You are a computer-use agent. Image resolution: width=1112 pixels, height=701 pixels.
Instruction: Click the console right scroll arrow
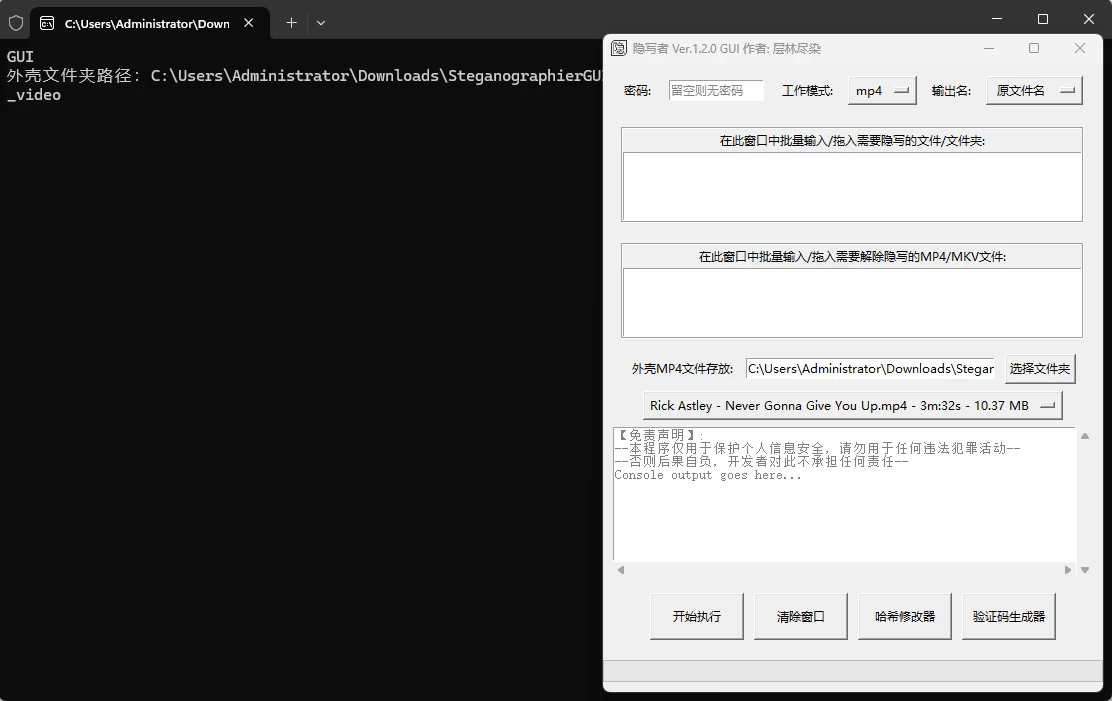click(1068, 569)
